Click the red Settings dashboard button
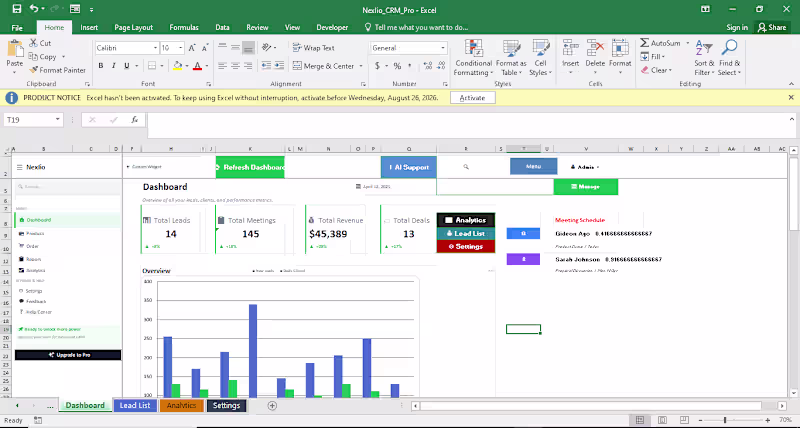800x428 pixels. (x=466, y=246)
